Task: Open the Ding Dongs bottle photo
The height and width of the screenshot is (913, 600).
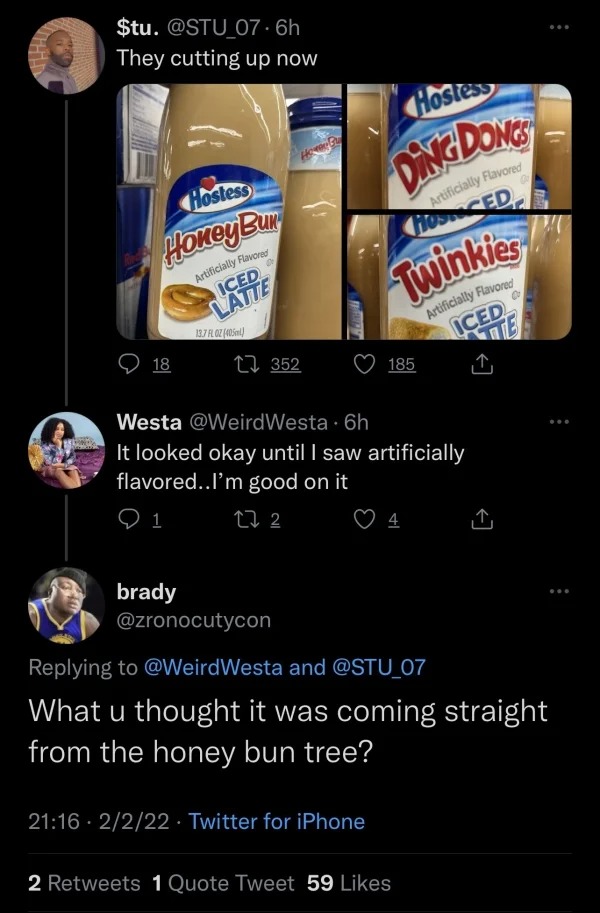Action: point(459,146)
